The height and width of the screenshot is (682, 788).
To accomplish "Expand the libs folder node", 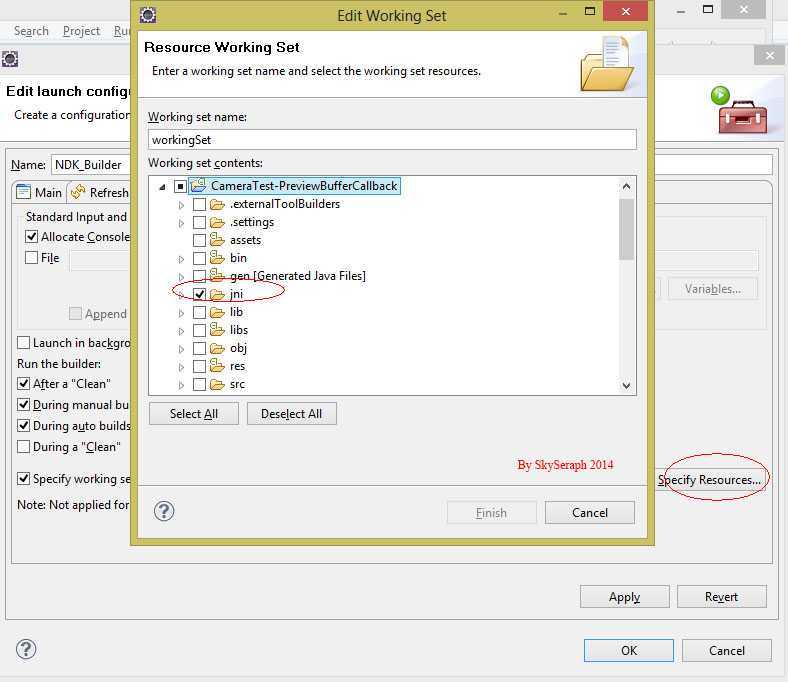I will (181, 331).
